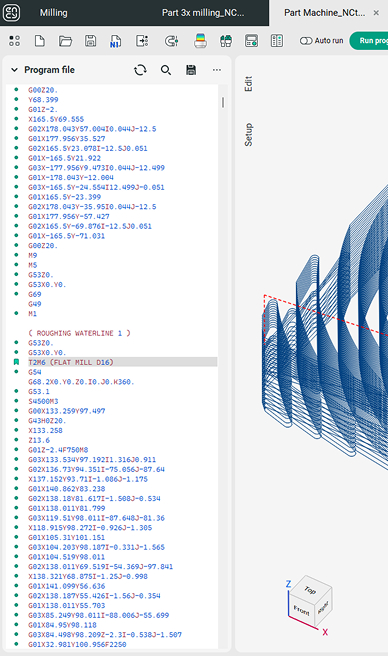
Task: Open the Milling tab
Action: tap(54, 13)
